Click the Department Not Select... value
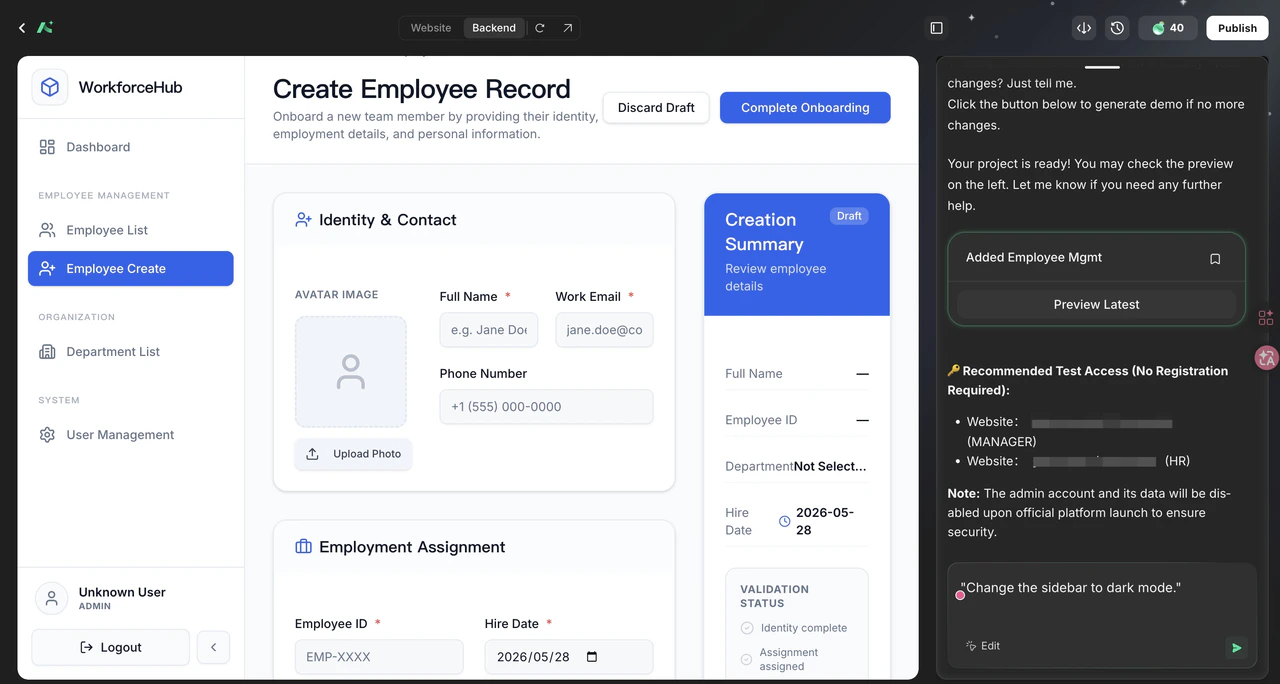This screenshot has height=684, width=1280. coord(830,466)
